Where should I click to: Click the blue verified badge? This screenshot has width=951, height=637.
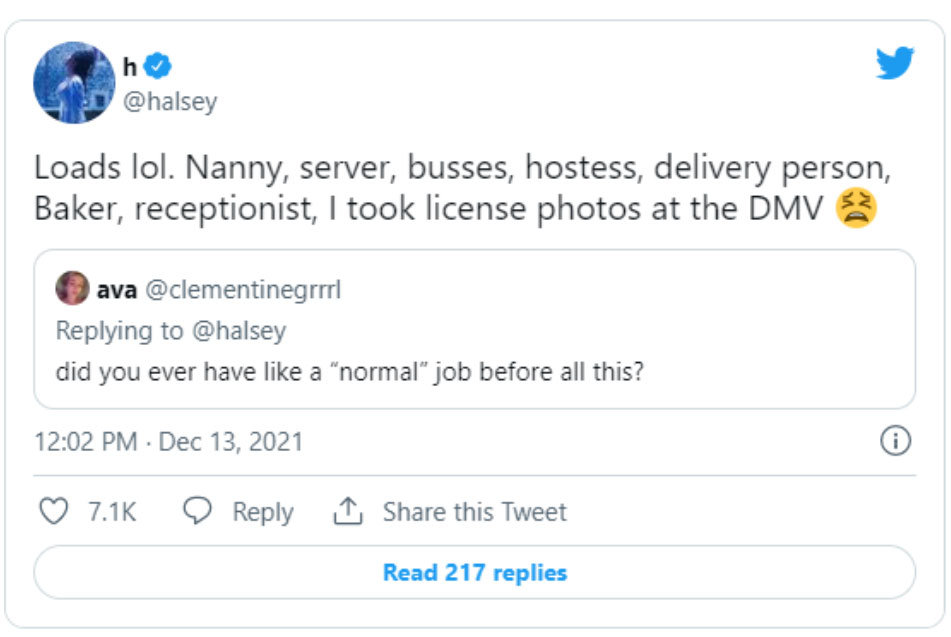[158, 67]
